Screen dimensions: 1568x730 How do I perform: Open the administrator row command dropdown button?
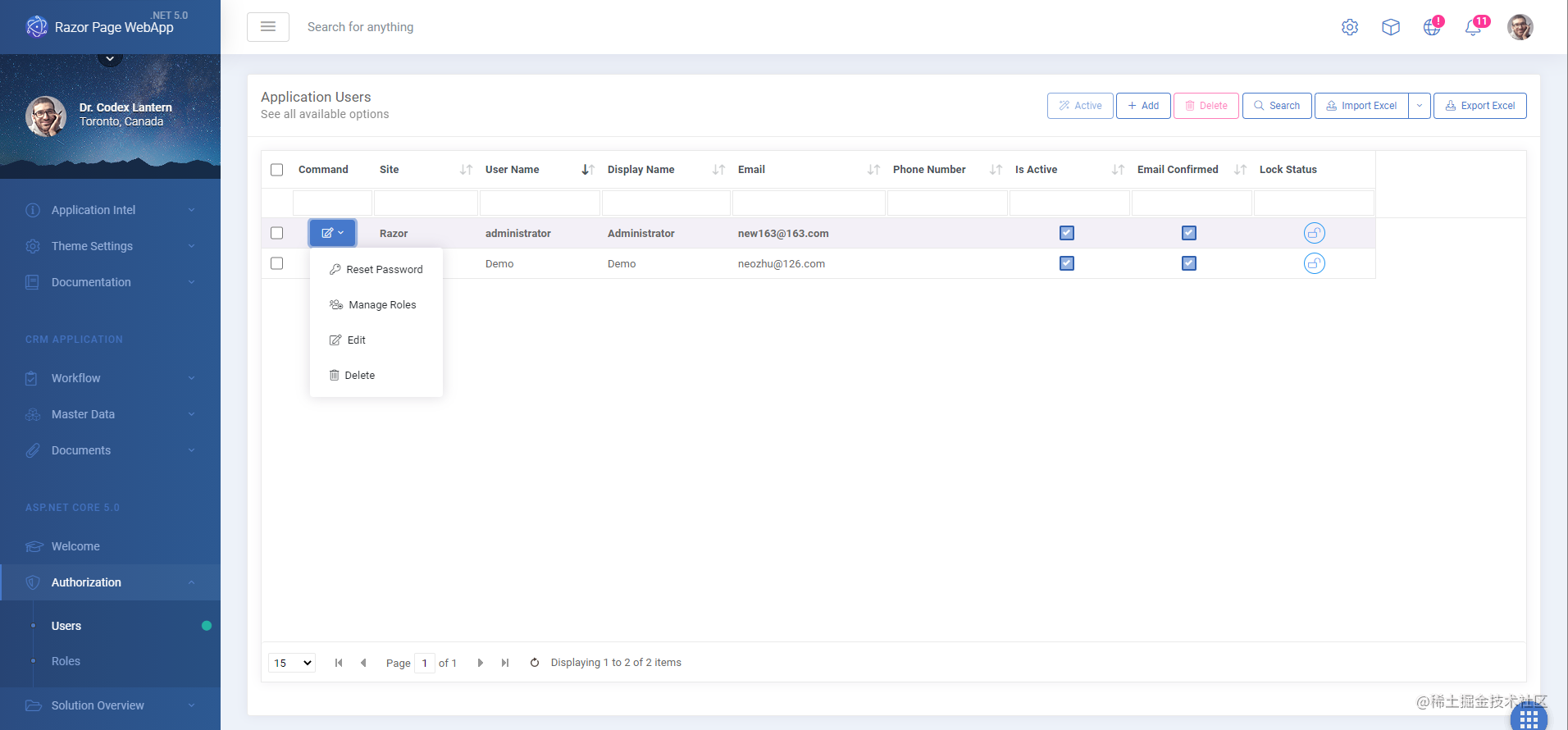pos(332,233)
